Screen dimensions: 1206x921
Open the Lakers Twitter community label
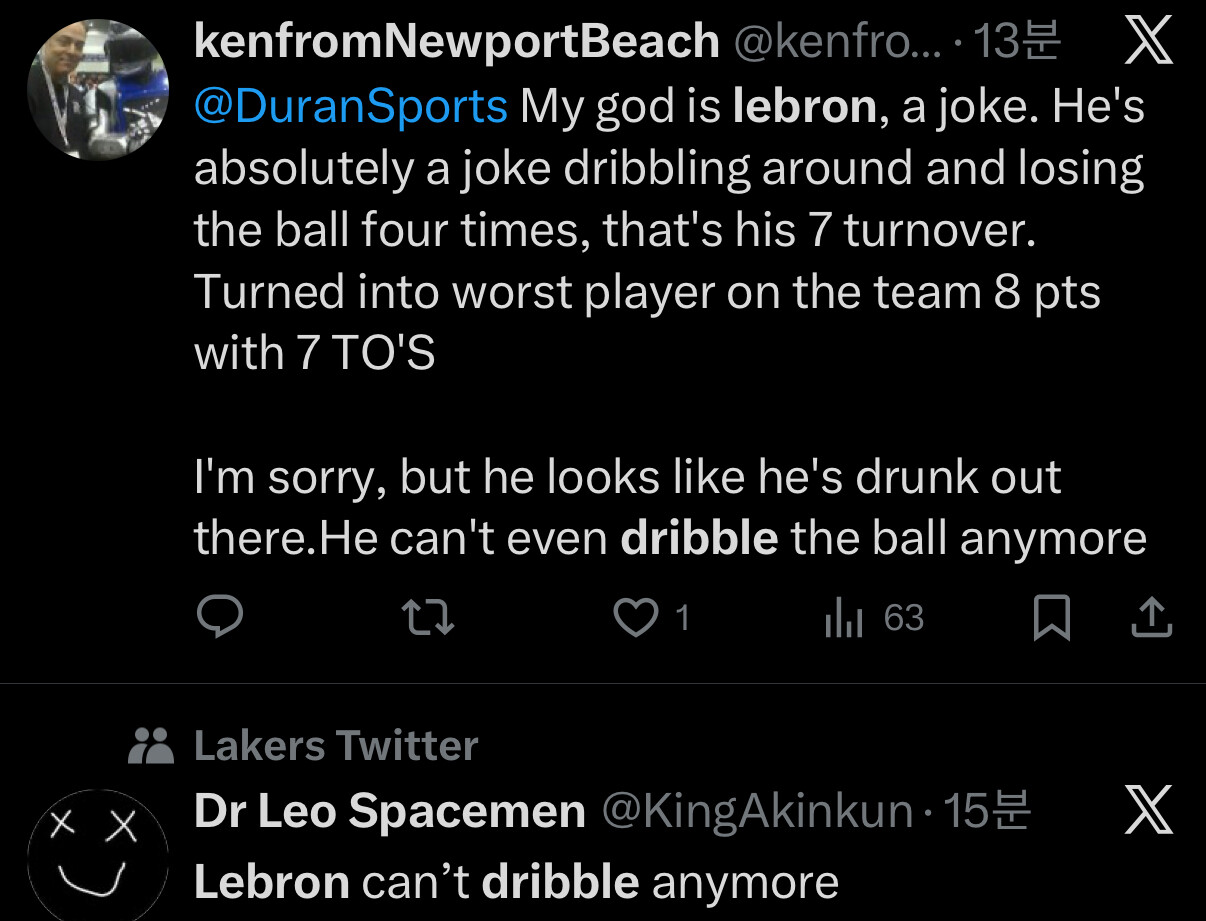point(335,746)
